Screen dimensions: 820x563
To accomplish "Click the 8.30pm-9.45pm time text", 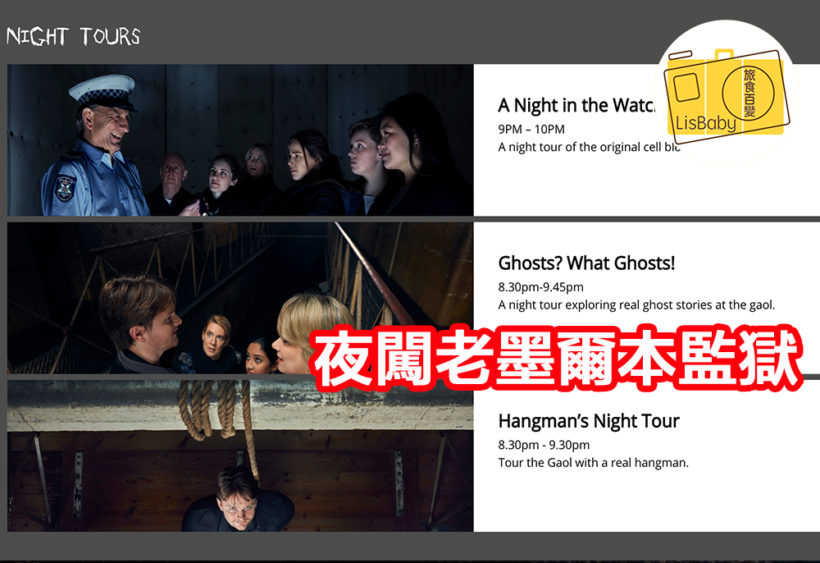I will tap(541, 287).
